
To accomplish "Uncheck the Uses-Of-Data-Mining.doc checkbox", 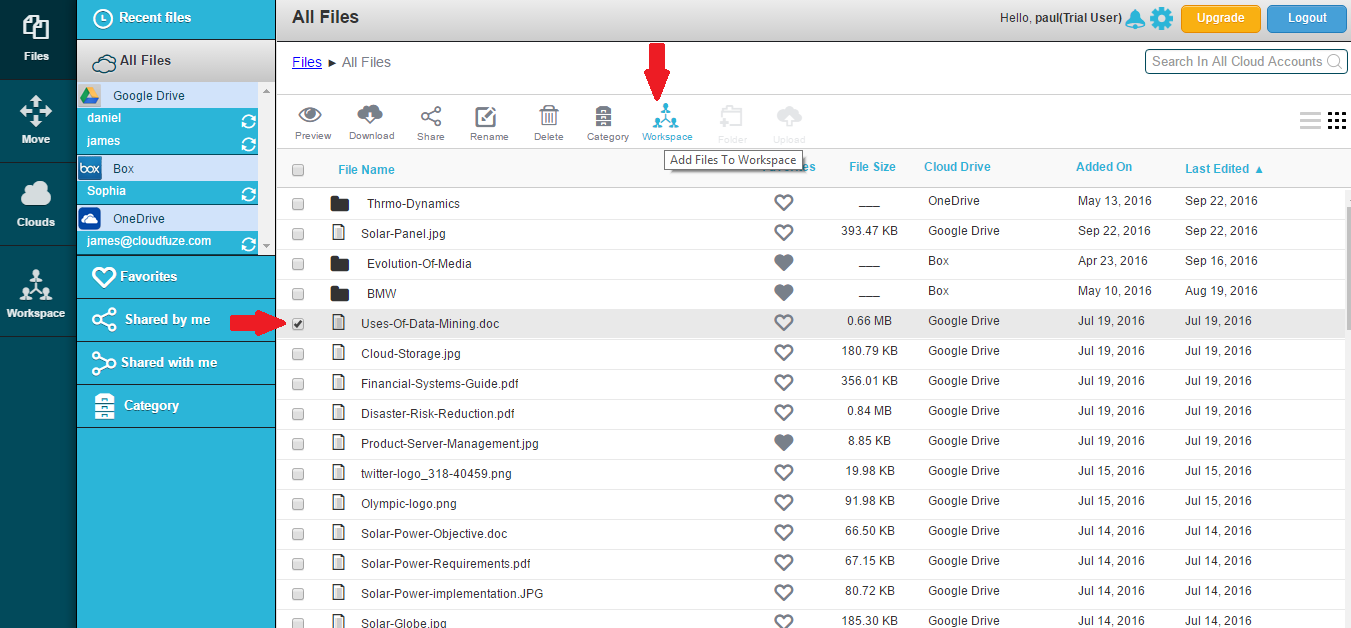I will pos(298,323).
